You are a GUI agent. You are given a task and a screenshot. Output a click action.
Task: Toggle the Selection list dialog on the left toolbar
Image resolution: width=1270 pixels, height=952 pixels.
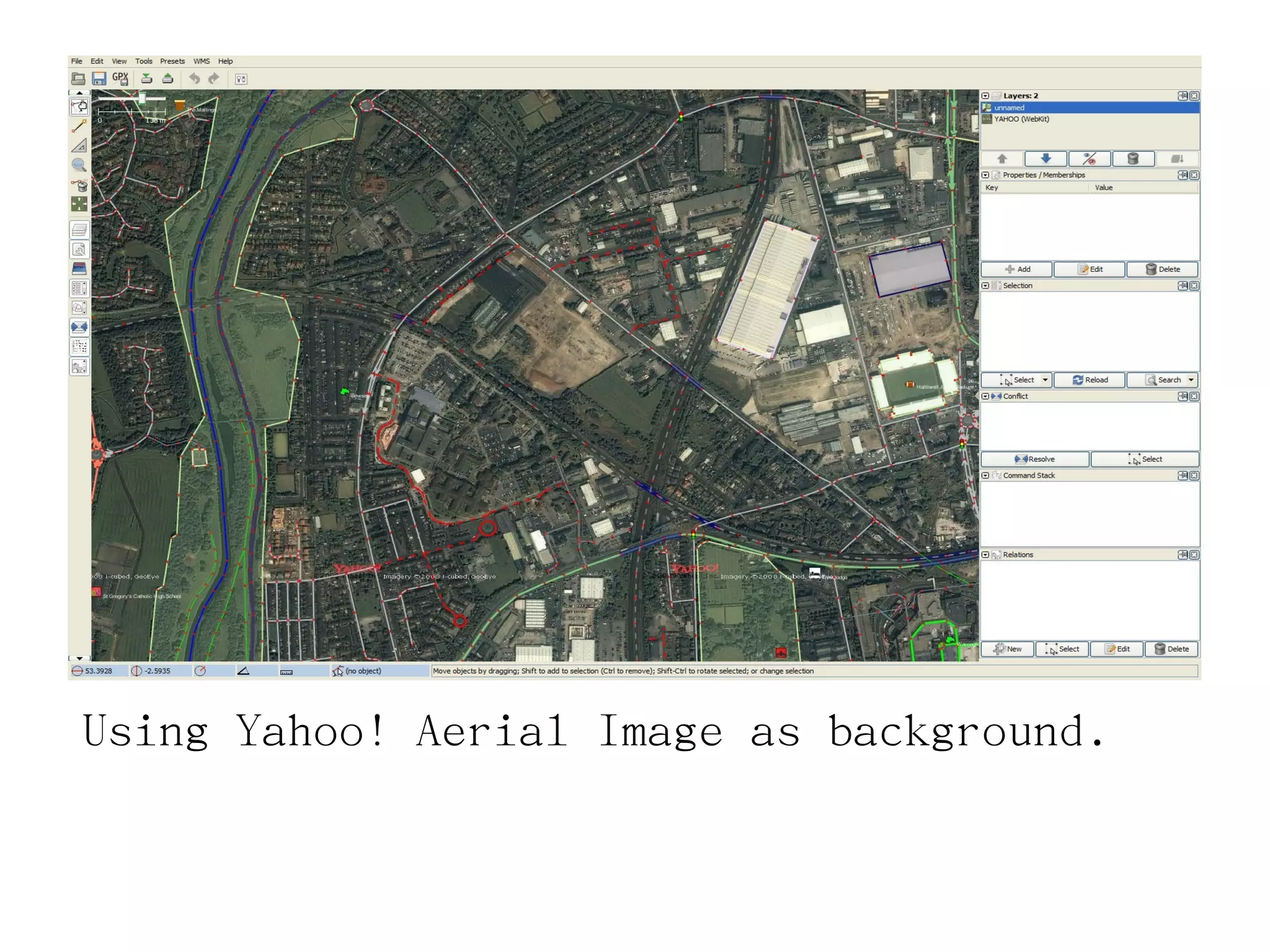point(79,288)
